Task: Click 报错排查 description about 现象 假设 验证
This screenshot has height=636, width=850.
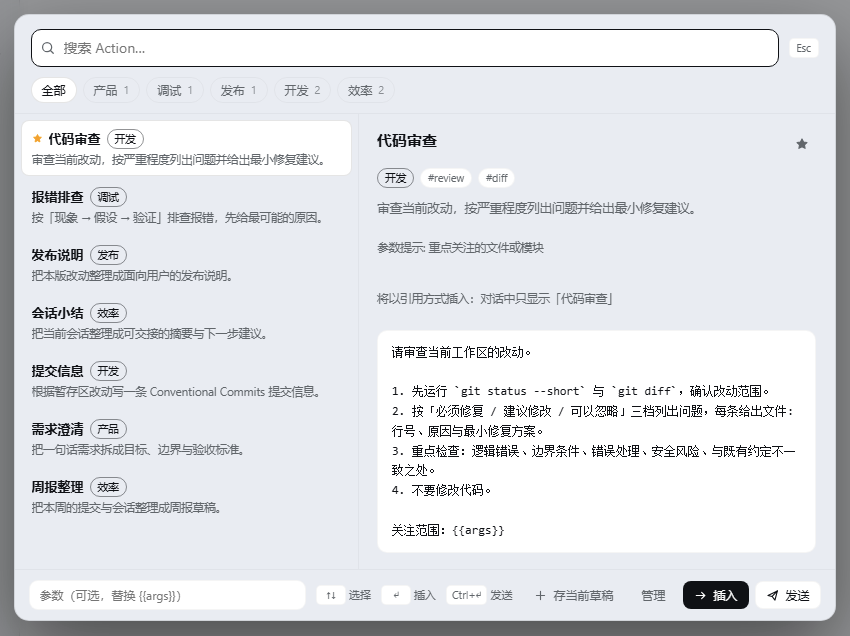Action: coord(178,217)
